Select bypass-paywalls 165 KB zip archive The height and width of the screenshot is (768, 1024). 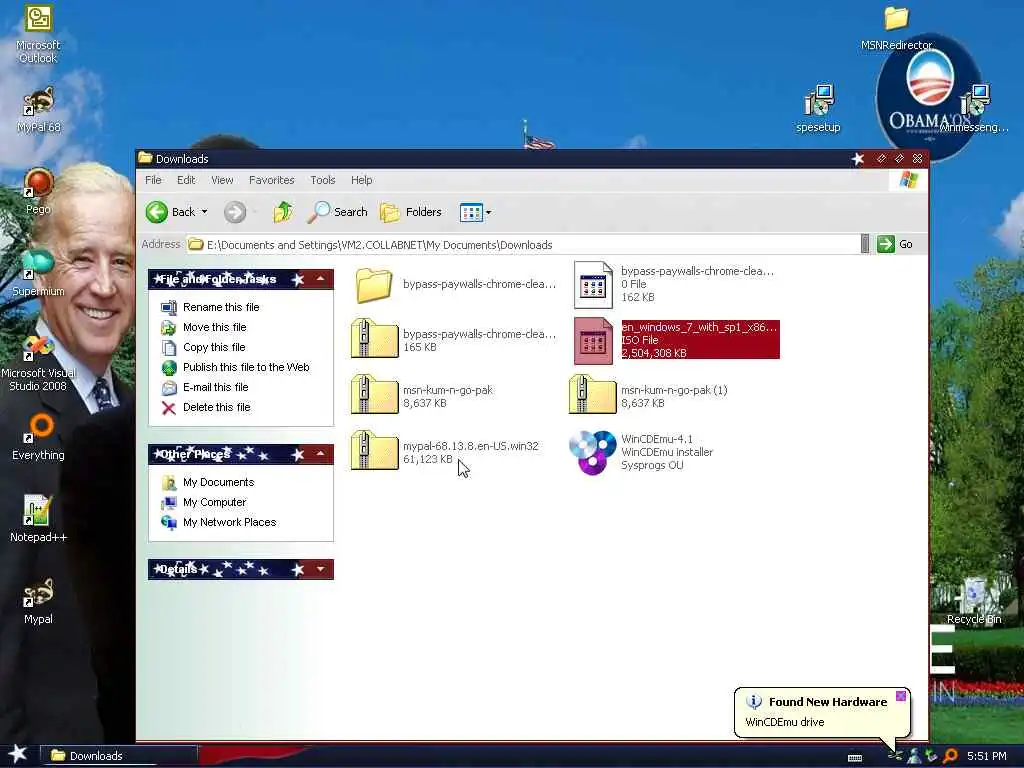coord(455,340)
